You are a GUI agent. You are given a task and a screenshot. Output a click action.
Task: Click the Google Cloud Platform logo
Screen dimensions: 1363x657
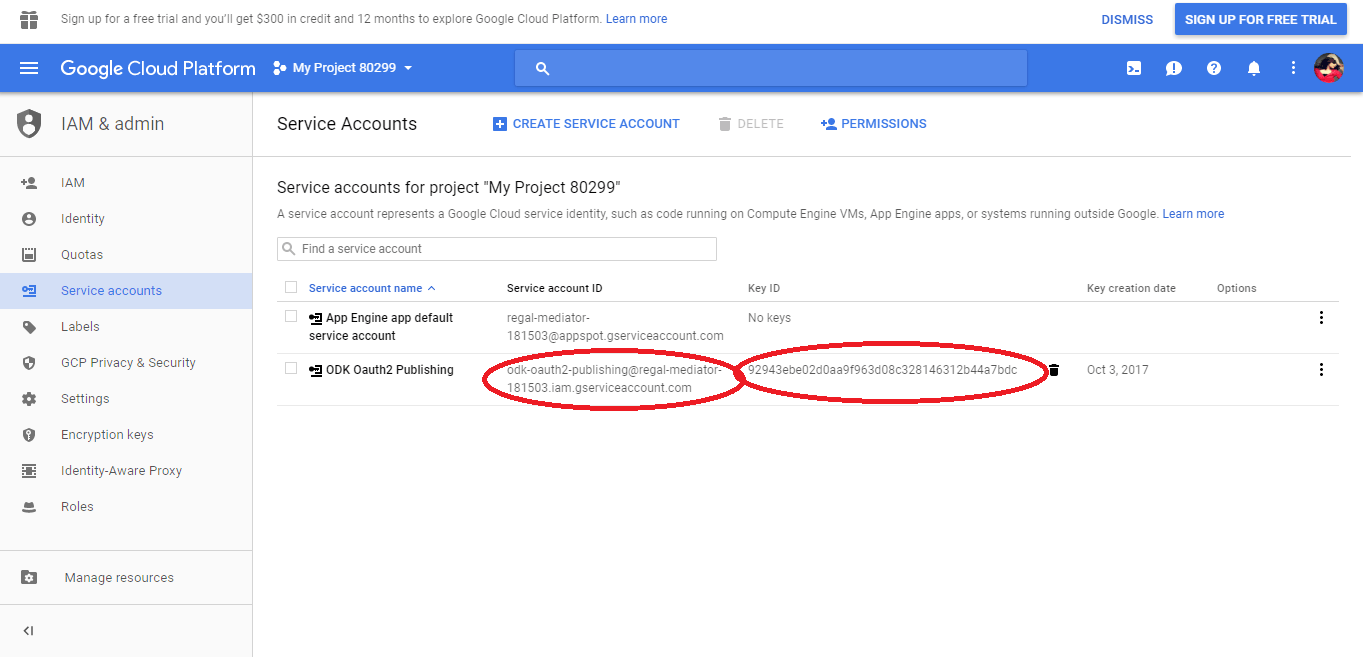click(158, 68)
